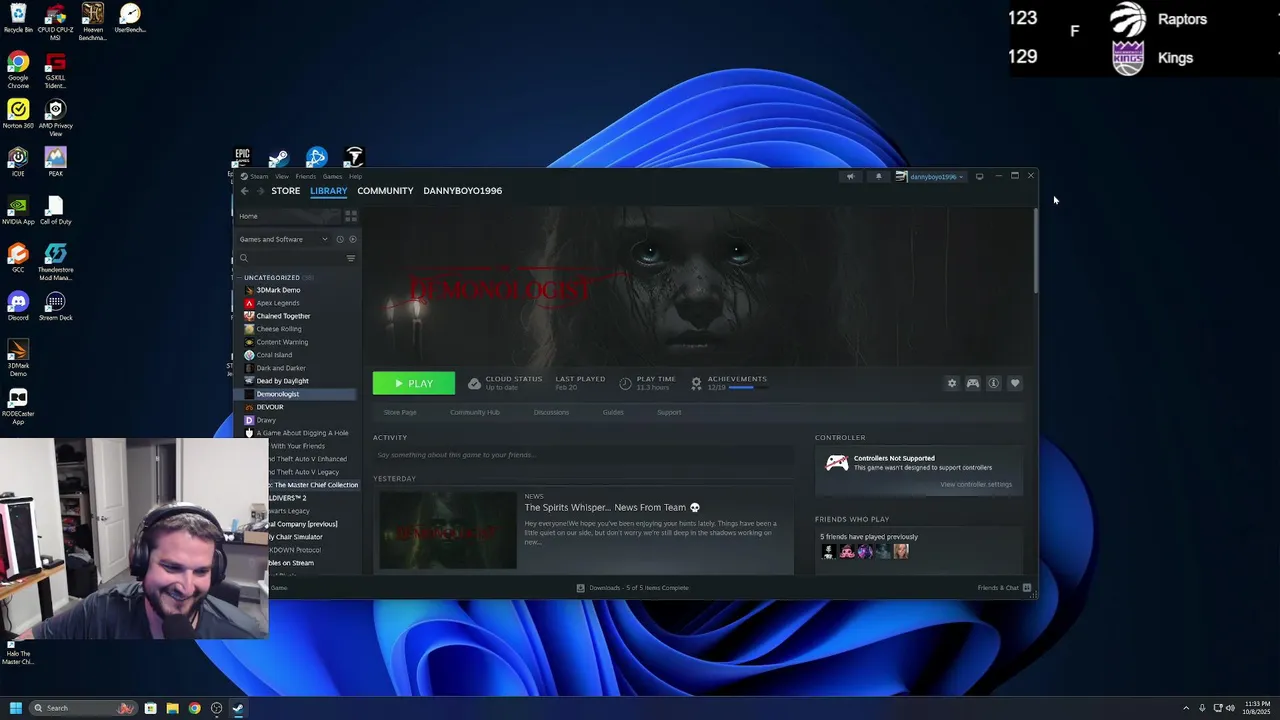Open the Support link
1280x720 pixels.
669,412
